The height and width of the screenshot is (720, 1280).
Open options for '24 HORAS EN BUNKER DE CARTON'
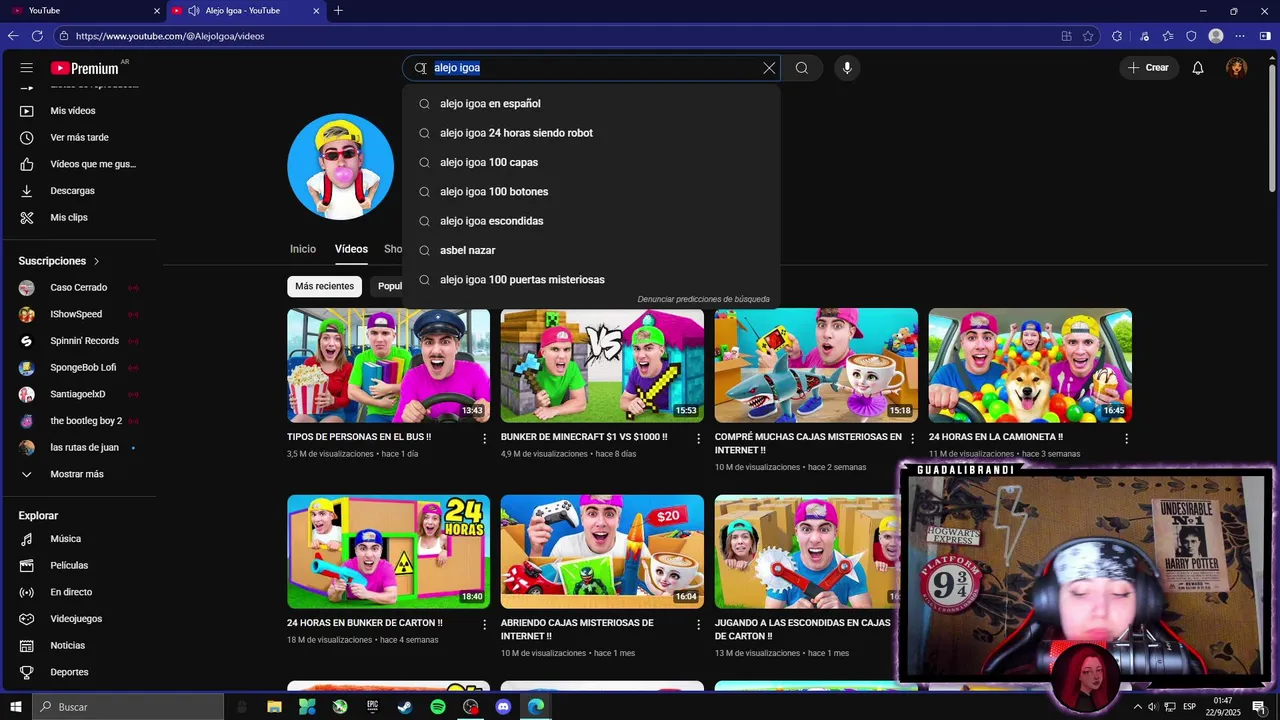tap(485, 624)
